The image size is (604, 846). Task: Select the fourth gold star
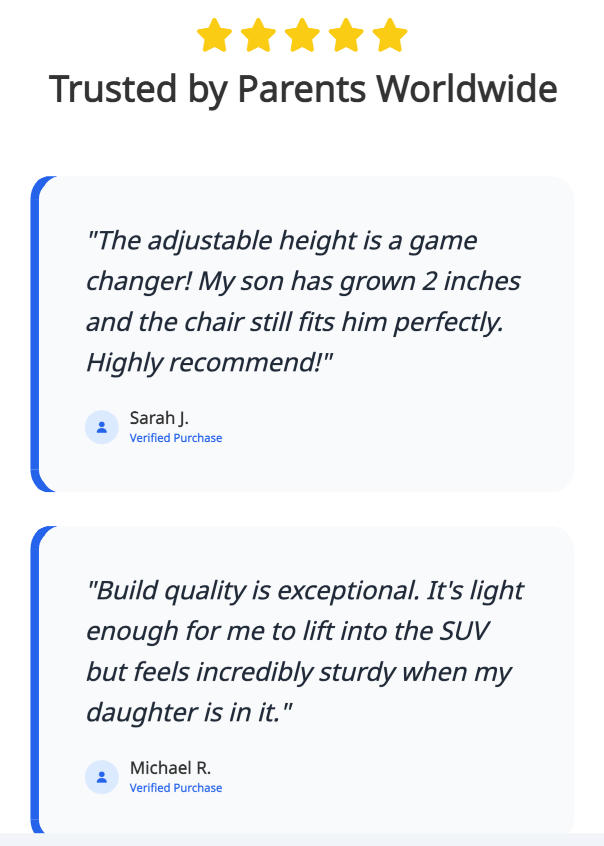pyautogui.click(x=346, y=35)
